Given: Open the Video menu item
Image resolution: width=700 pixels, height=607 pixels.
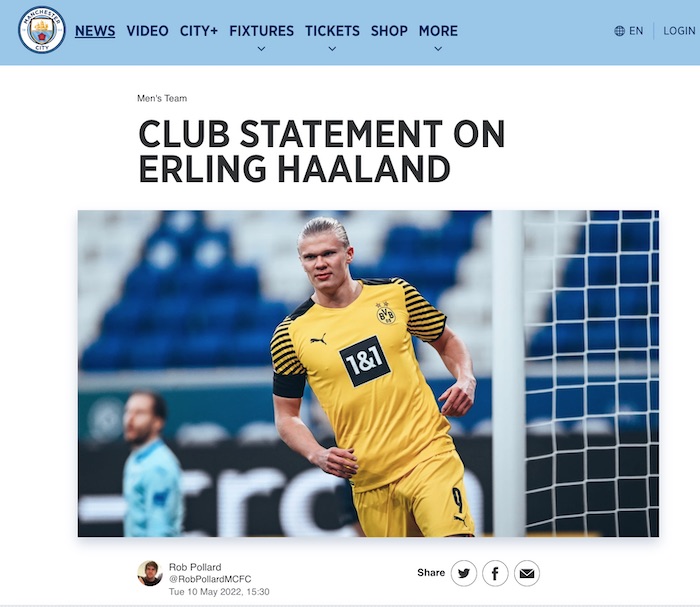Looking at the screenshot, I should point(147,31).
